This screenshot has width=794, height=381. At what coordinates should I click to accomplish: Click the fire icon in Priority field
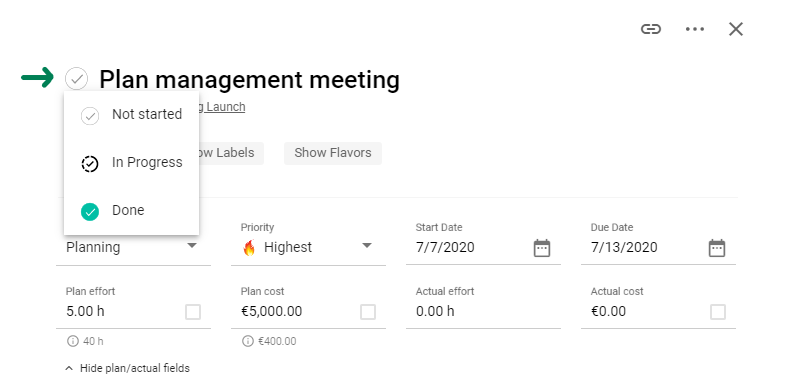point(249,248)
